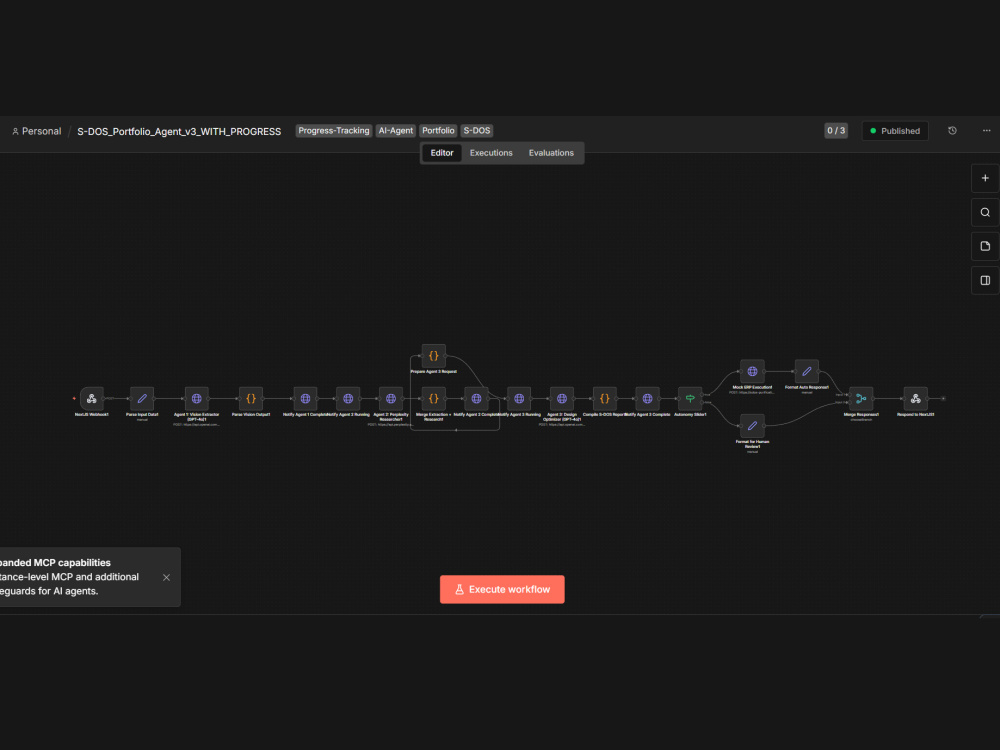Click the Published status button
This screenshot has width=1000, height=750.
[x=895, y=131]
